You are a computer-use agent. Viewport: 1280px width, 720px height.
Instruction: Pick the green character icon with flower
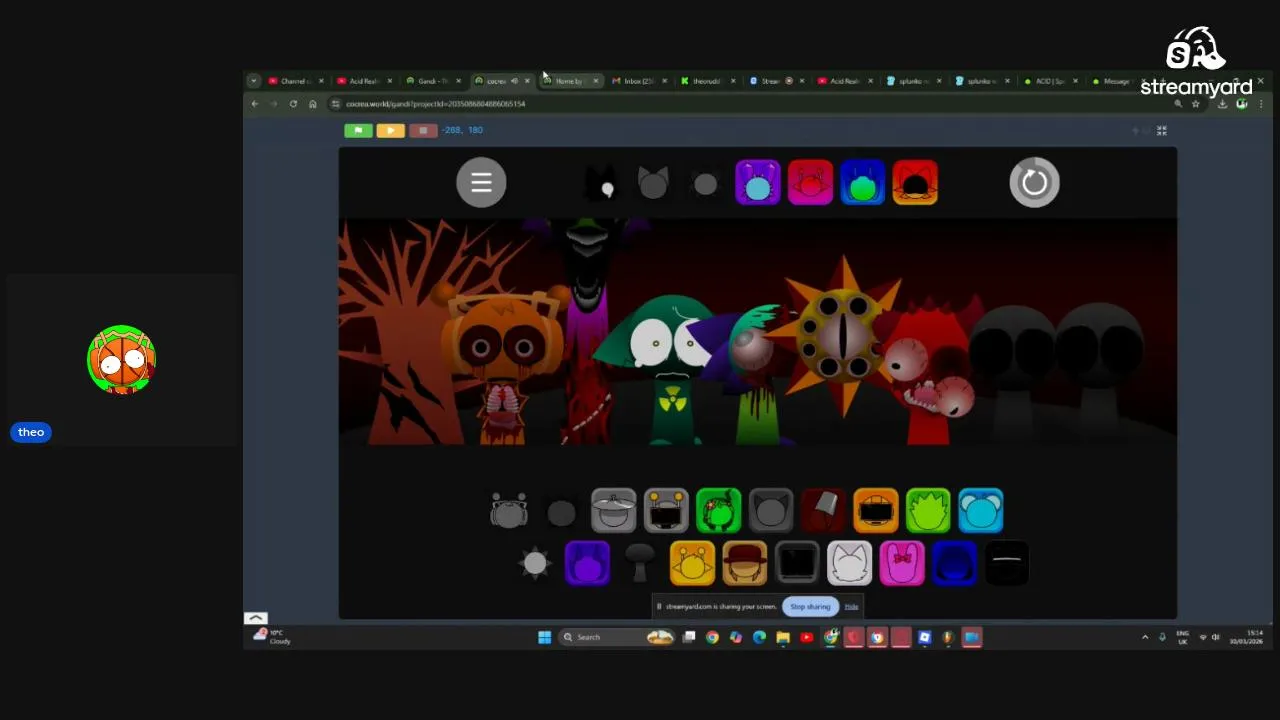tap(718, 510)
